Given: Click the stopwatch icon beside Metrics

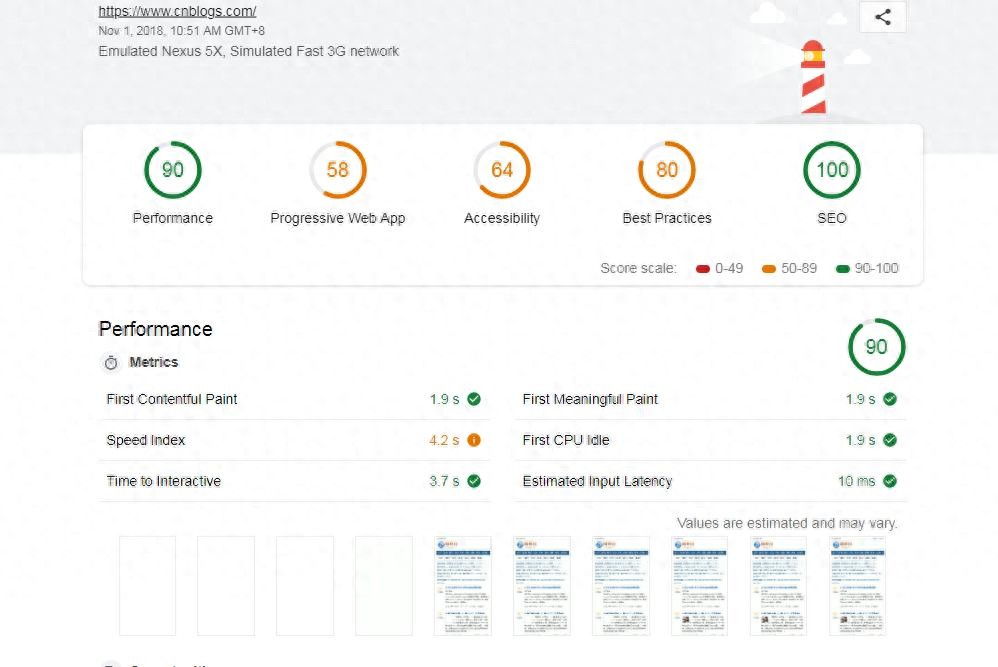Looking at the screenshot, I should 111,363.
